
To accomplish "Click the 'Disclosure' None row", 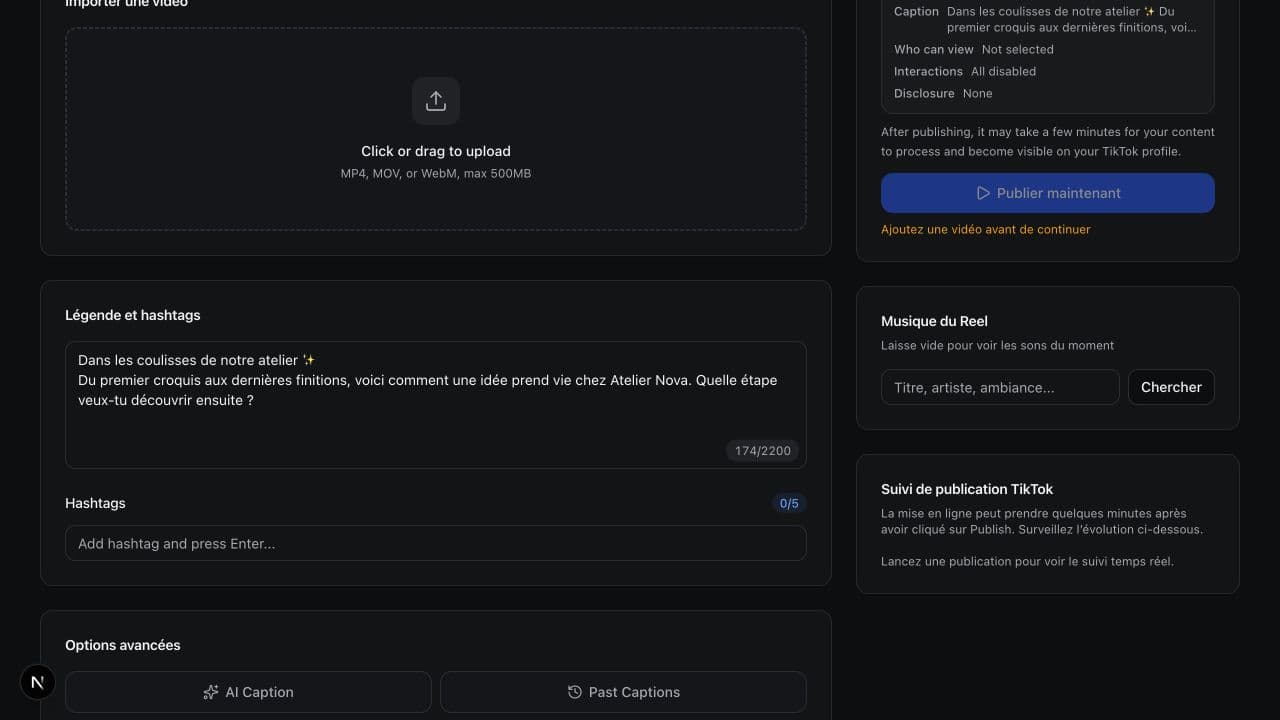I will click(943, 93).
